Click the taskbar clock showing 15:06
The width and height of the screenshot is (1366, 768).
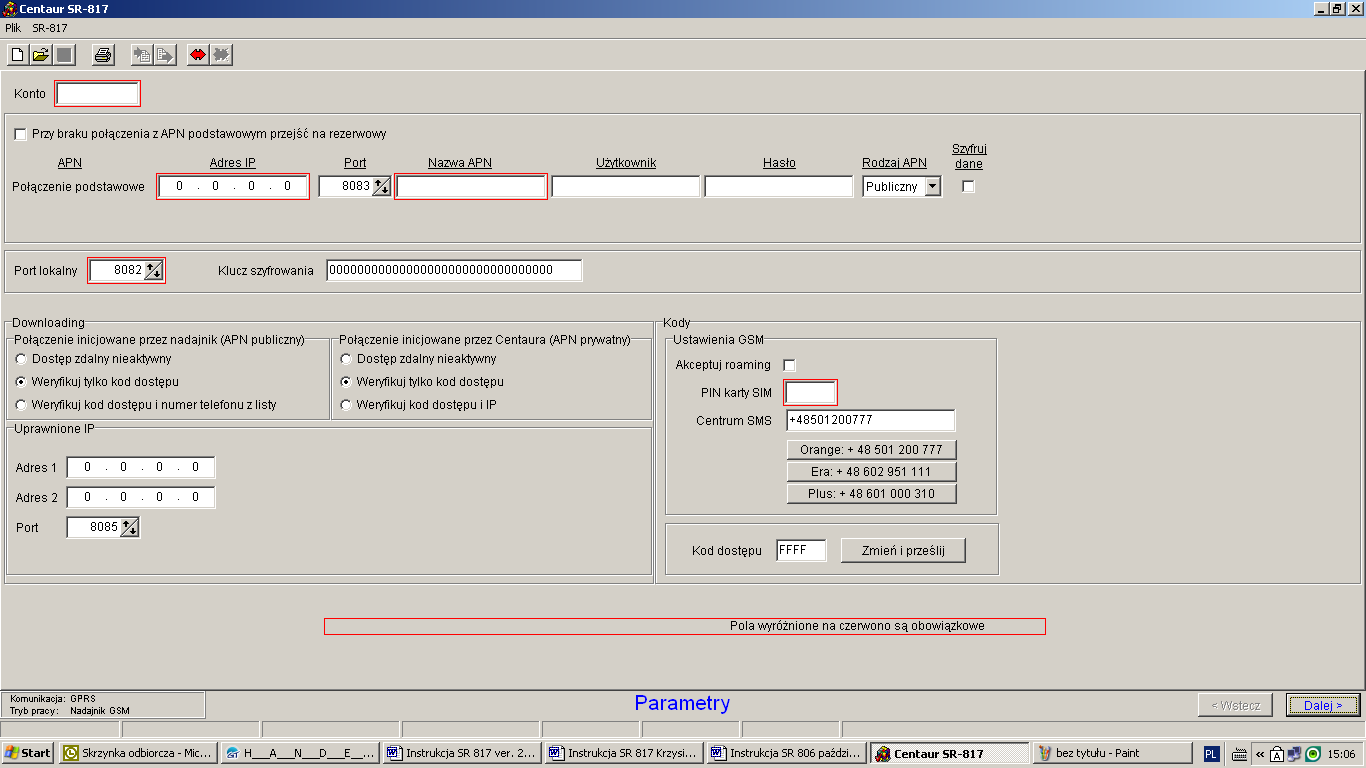[x=1342, y=754]
